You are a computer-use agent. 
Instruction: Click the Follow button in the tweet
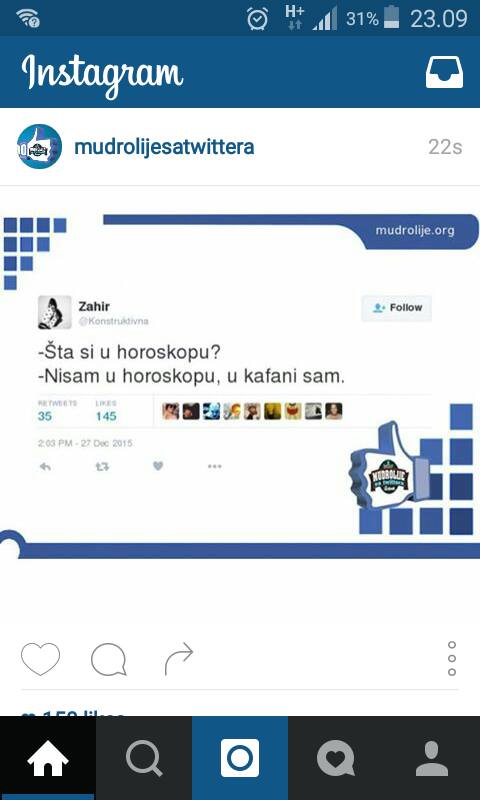(397, 308)
